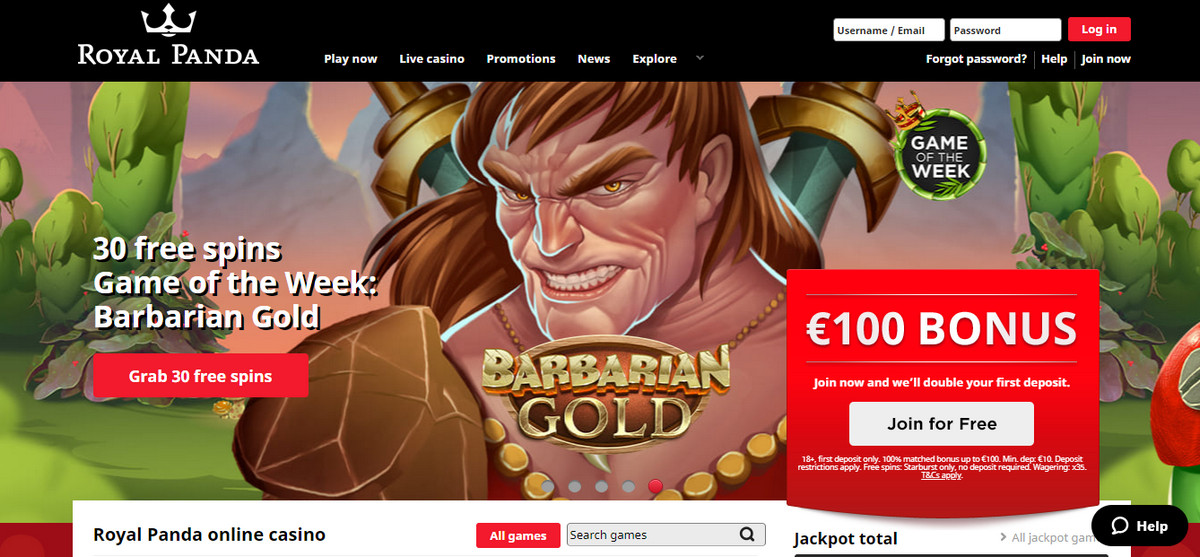Image resolution: width=1200 pixels, height=557 pixels.
Task: Click the arrow beside All jackpot games
Action: [1003, 538]
